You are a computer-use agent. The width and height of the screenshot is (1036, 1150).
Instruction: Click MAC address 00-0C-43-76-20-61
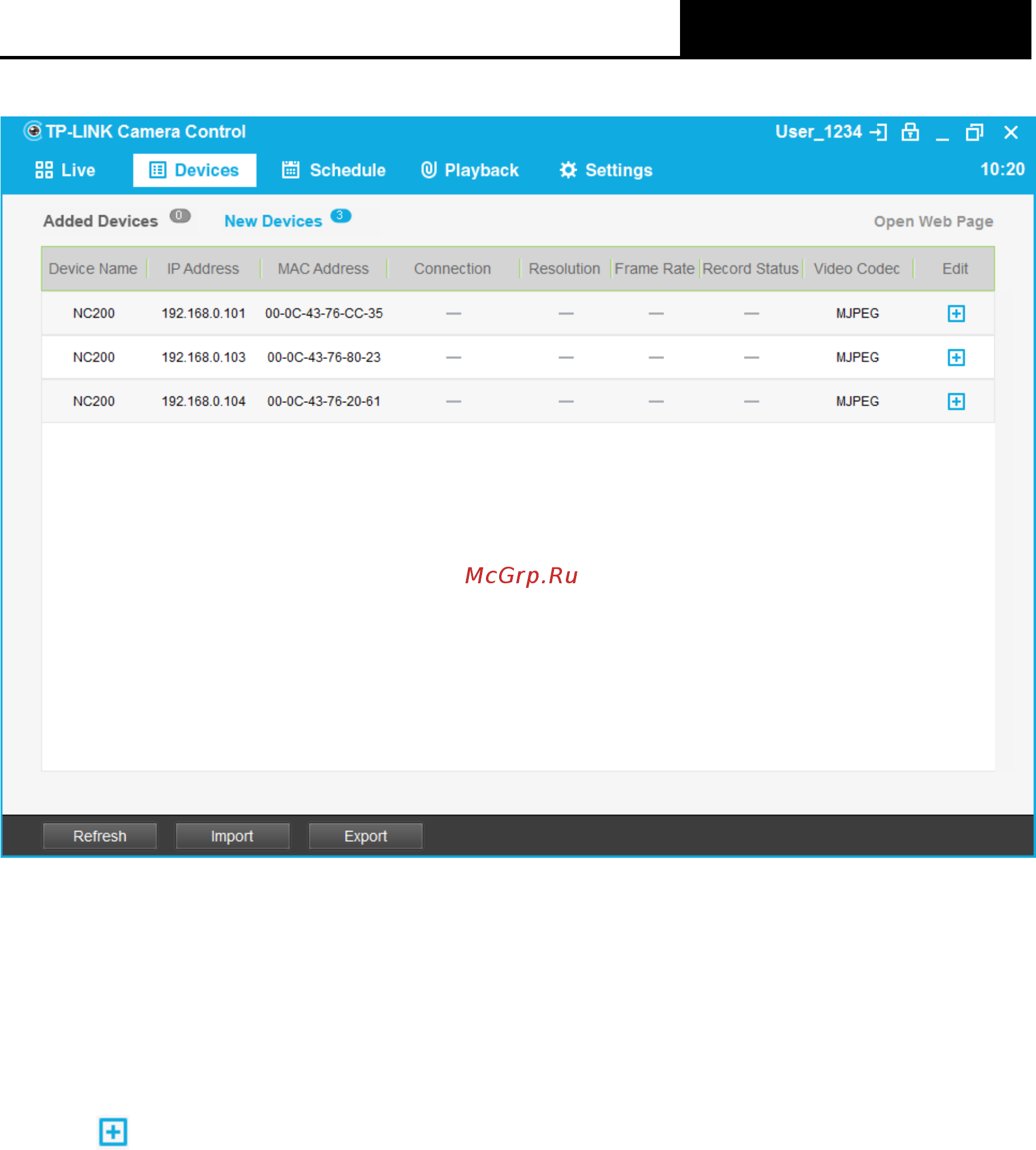324,401
